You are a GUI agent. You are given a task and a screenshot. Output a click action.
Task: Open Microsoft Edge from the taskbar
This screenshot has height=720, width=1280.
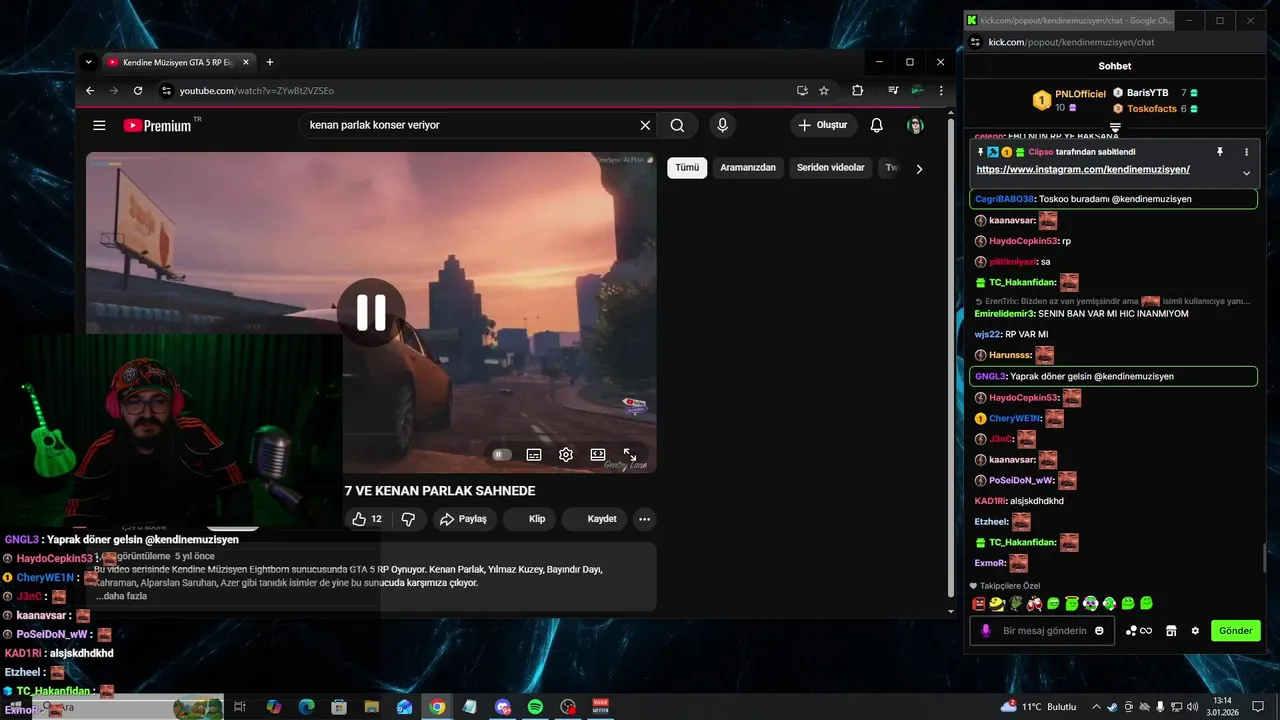pyautogui.click(x=306, y=707)
